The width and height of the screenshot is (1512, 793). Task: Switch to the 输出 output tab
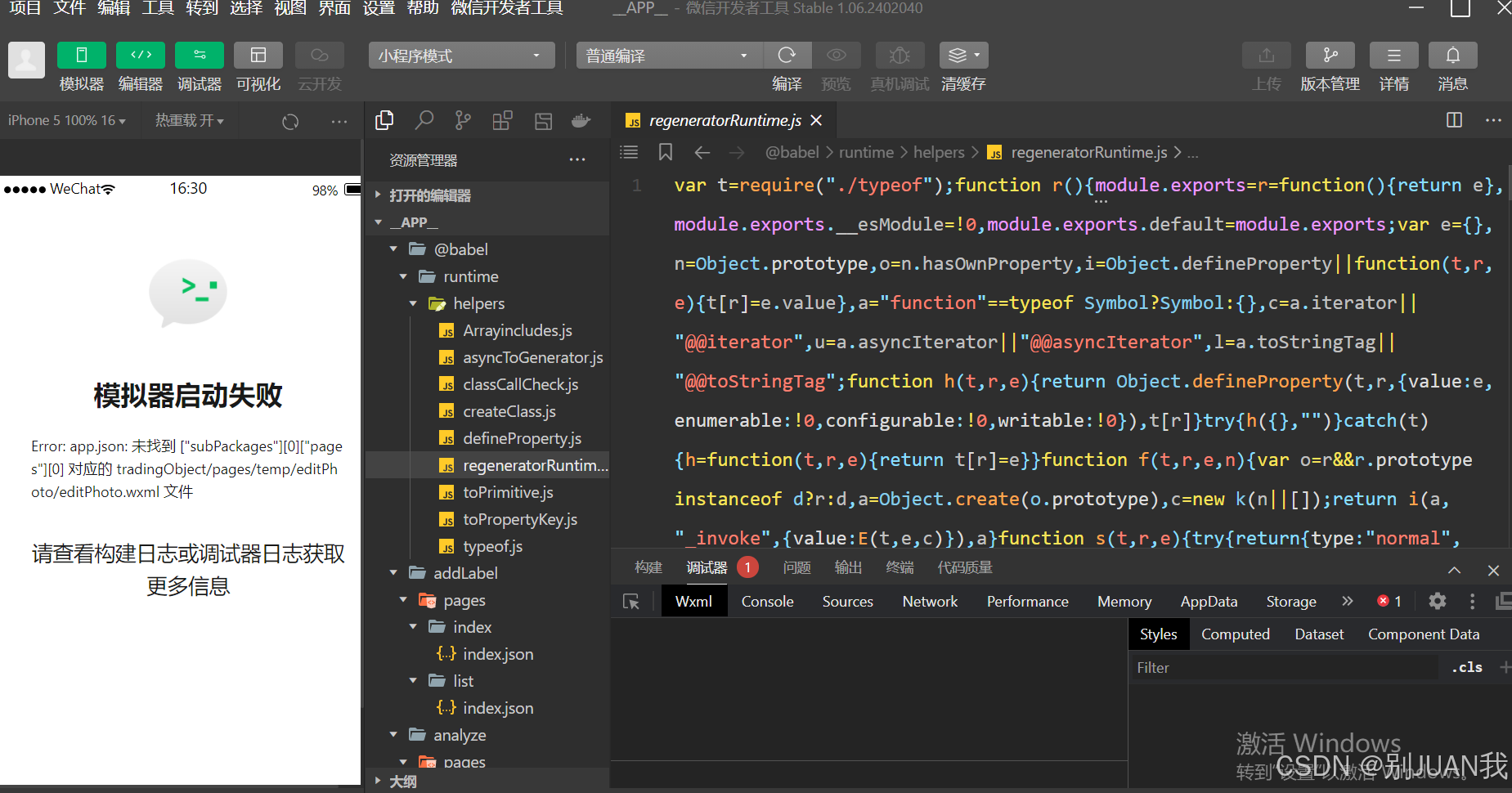point(848,567)
